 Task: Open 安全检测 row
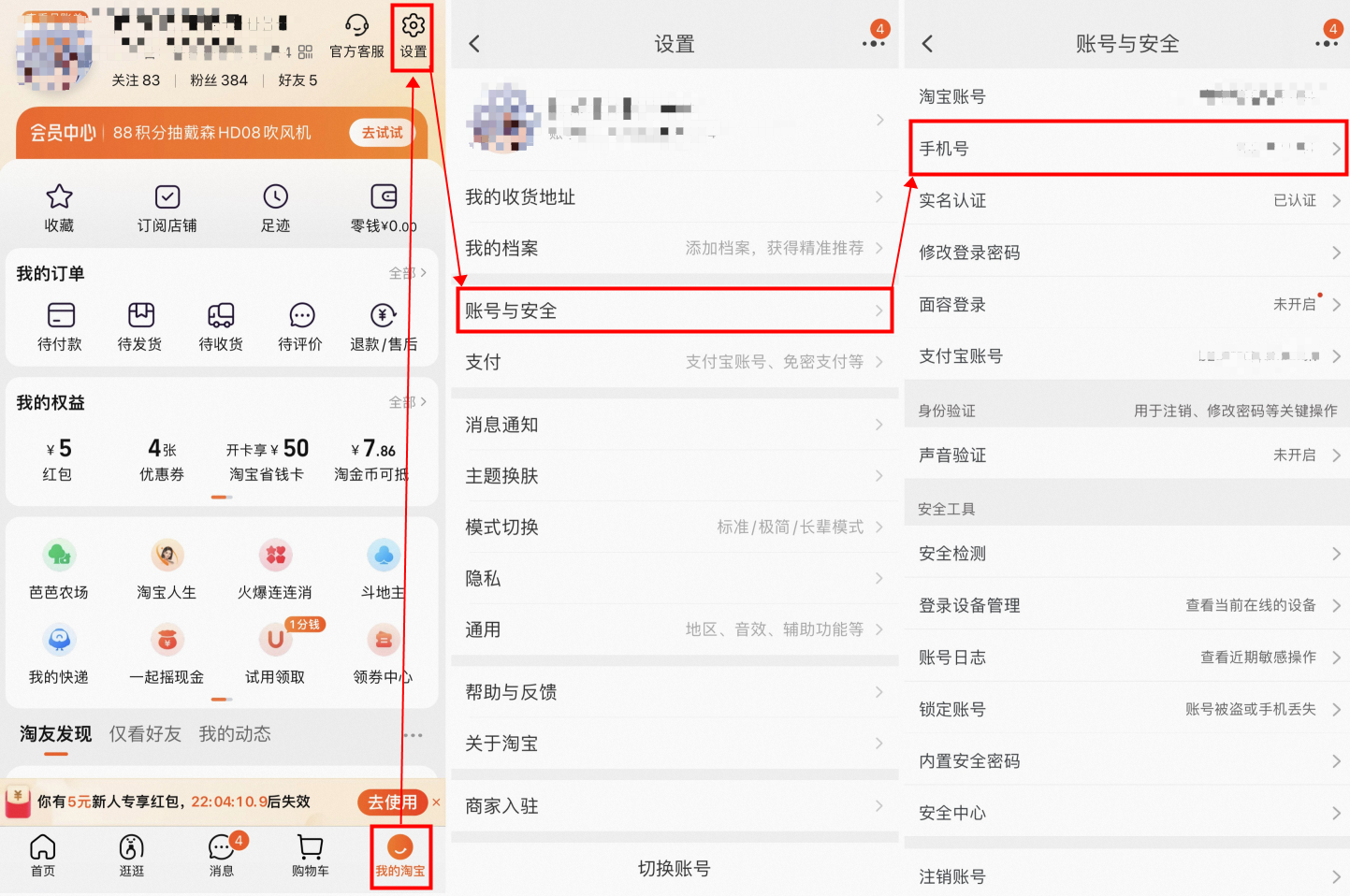click(x=1127, y=554)
